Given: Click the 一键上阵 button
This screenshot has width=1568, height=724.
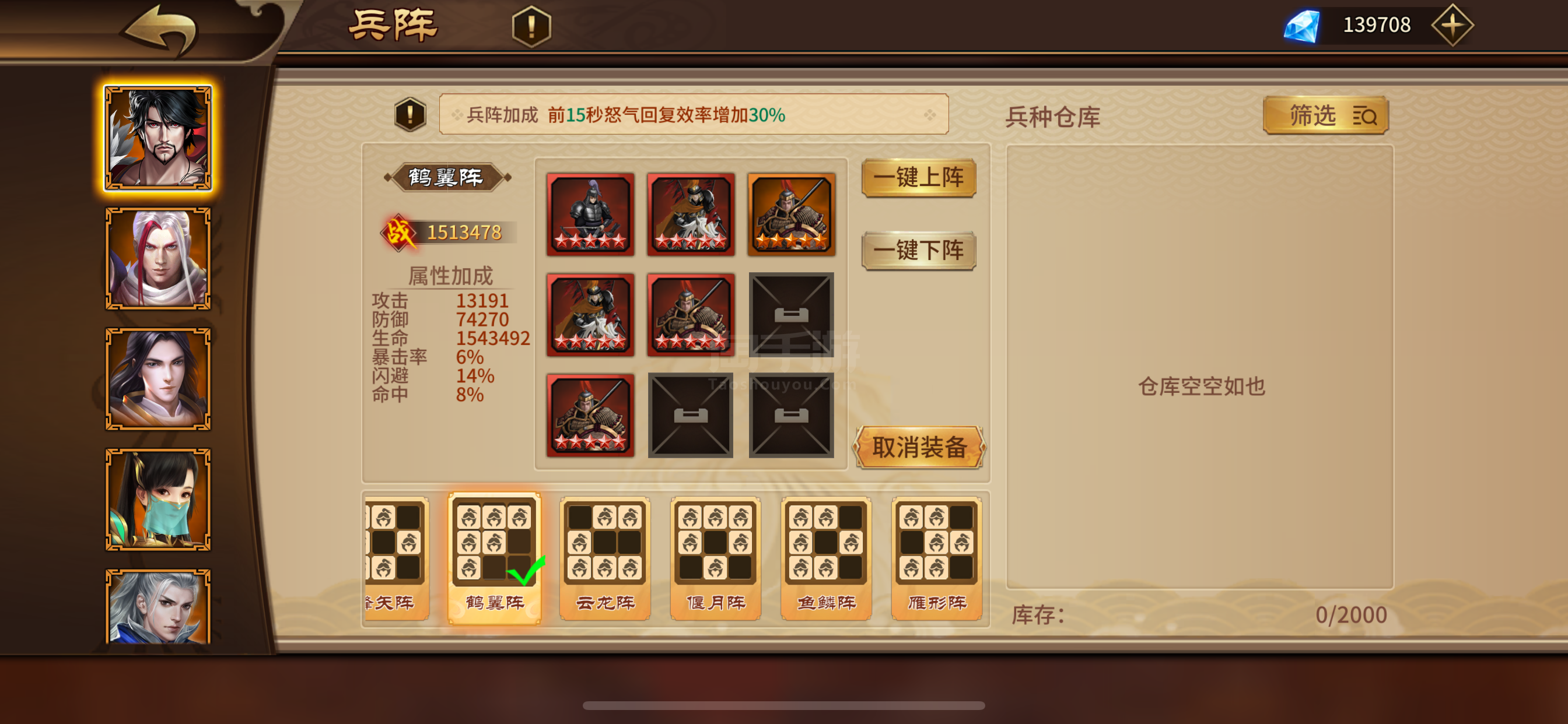Looking at the screenshot, I should [x=919, y=178].
